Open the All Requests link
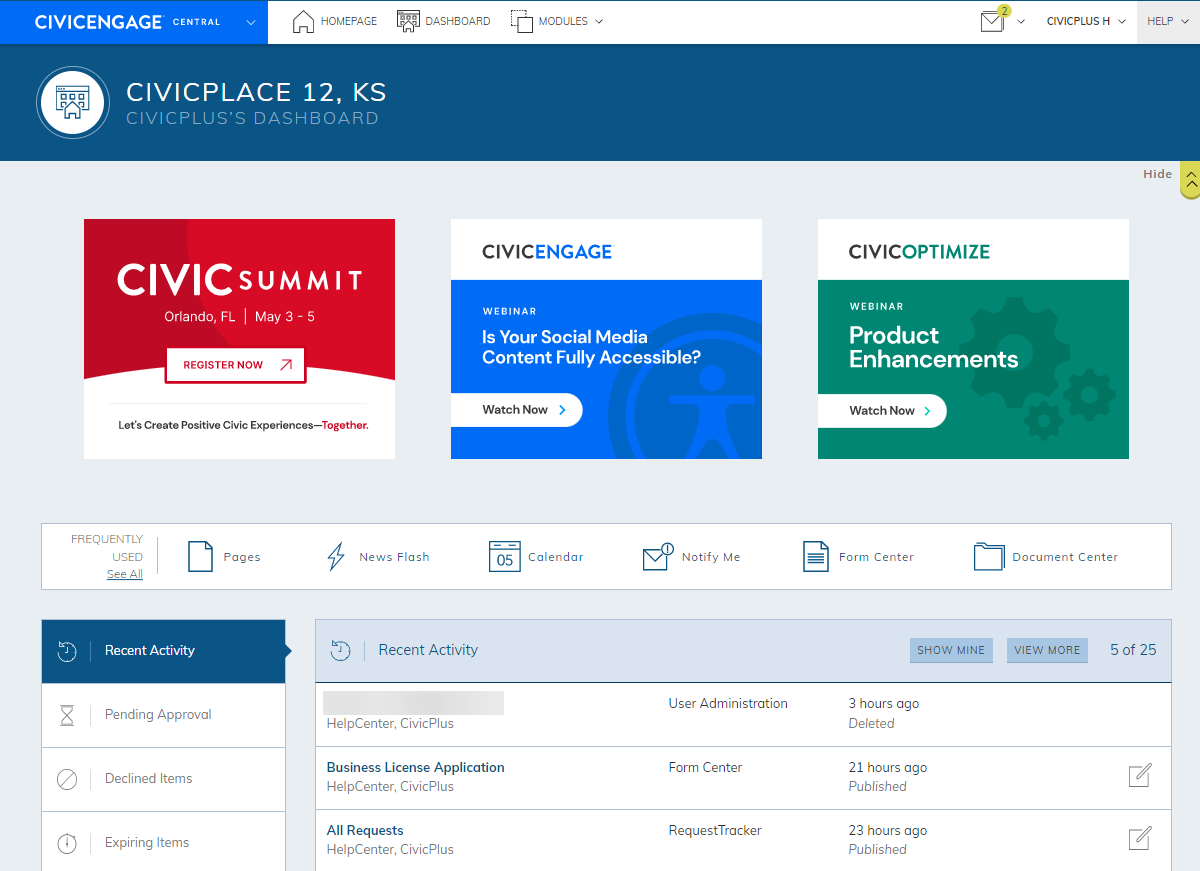 (x=365, y=831)
